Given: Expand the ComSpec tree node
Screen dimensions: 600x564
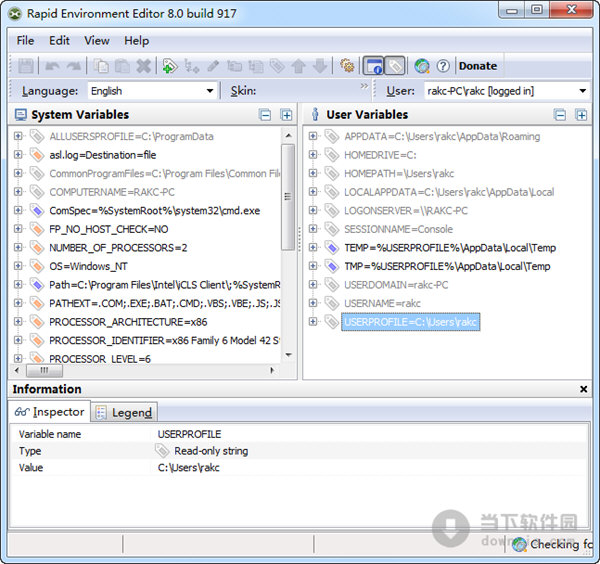Looking at the screenshot, I should click(18, 210).
